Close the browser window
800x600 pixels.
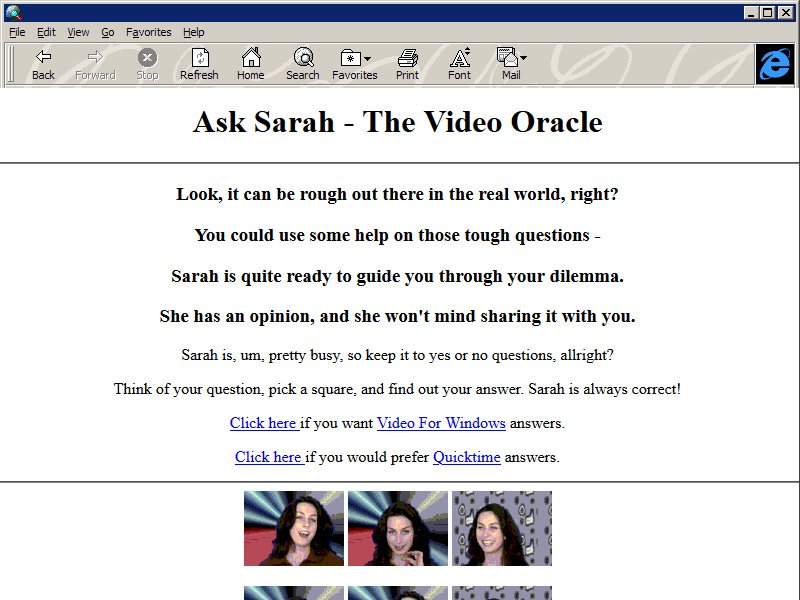click(x=786, y=12)
